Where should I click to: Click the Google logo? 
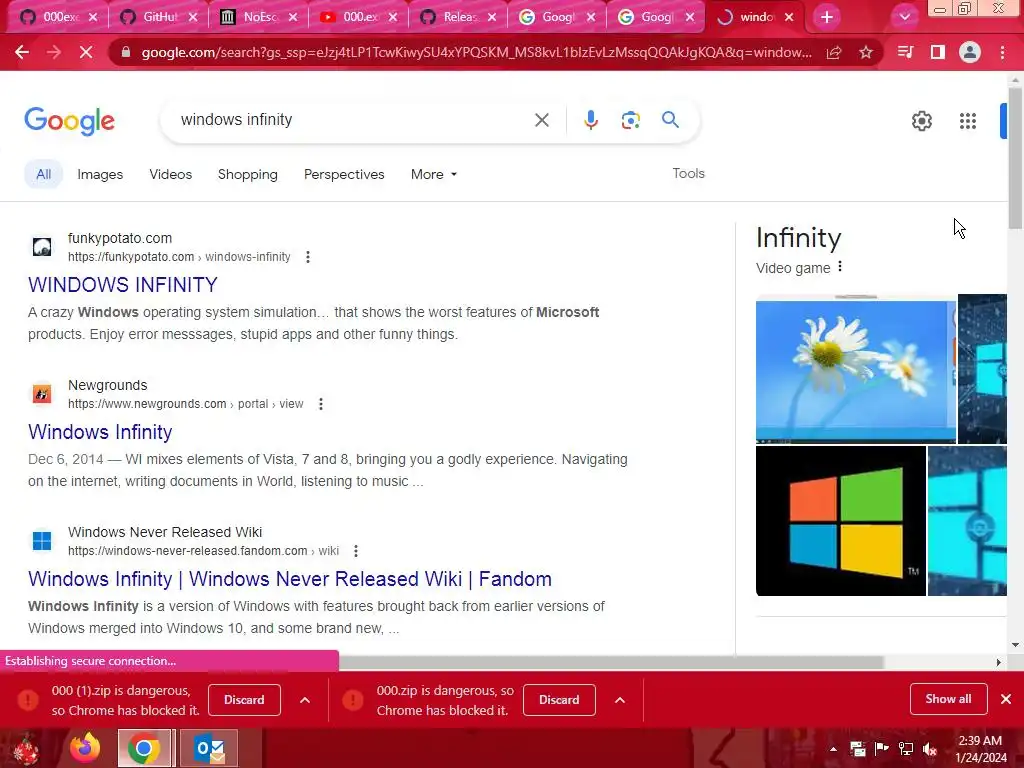point(69,121)
